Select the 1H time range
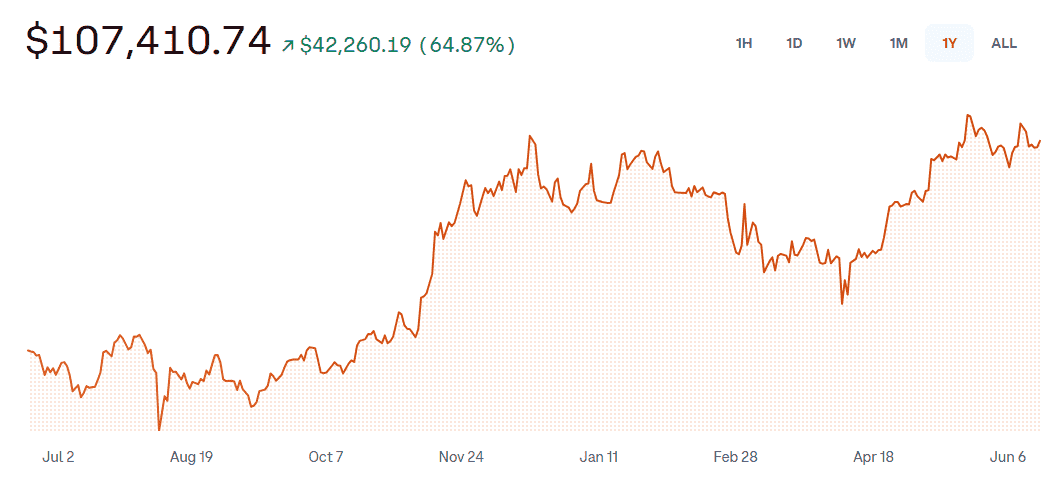1059x483 pixels. pos(744,43)
